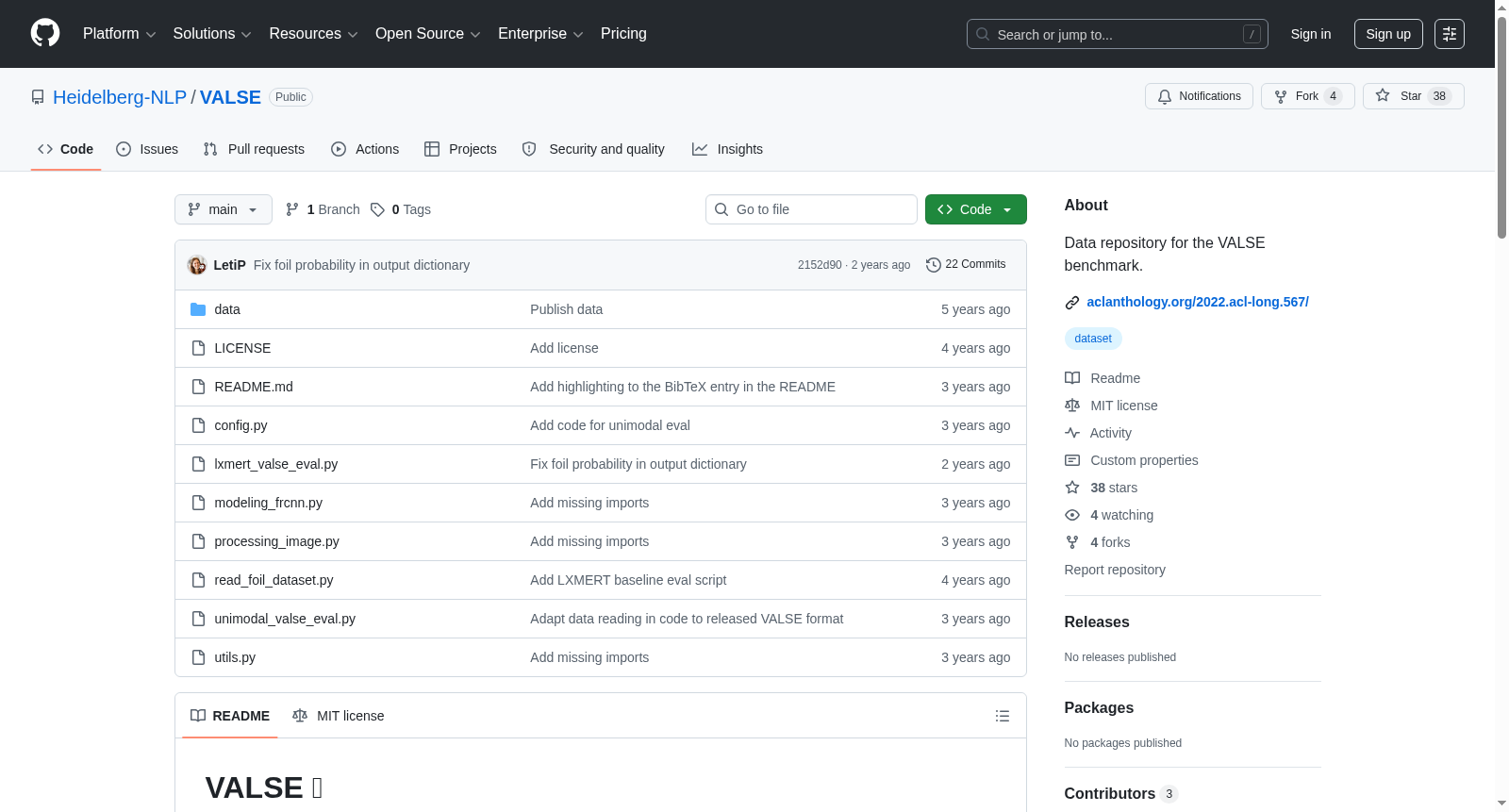Image resolution: width=1509 pixels, height=812 pixels.
Task: Select the MIT license tab in README panel
Action: pos(339,716)
